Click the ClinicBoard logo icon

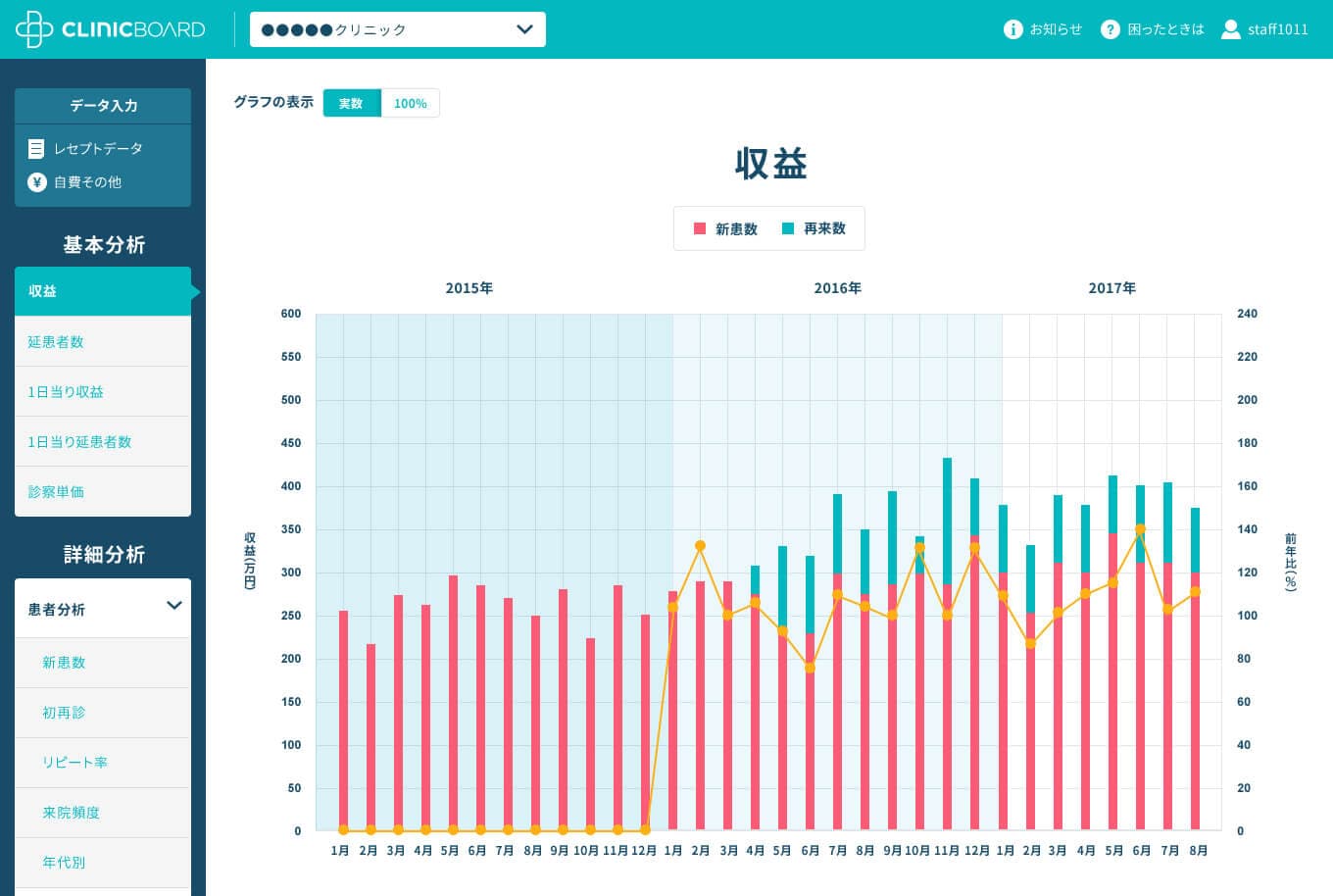coord(34,29)
